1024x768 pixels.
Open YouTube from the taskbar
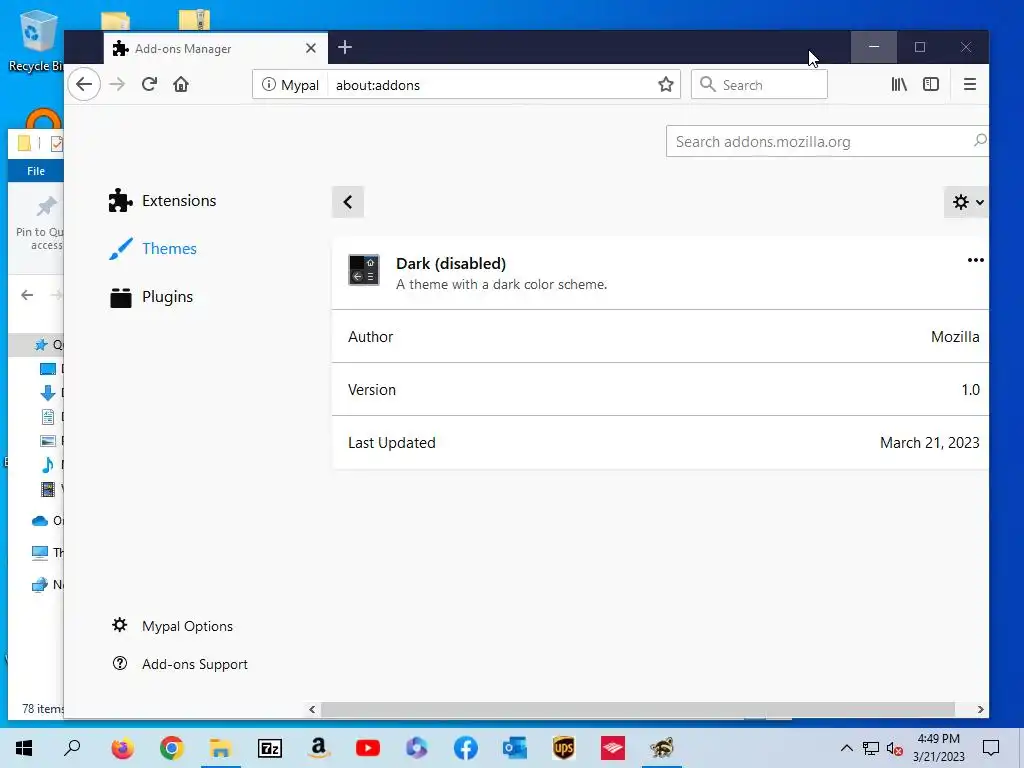pyautogui.click(x=368, y=748)
